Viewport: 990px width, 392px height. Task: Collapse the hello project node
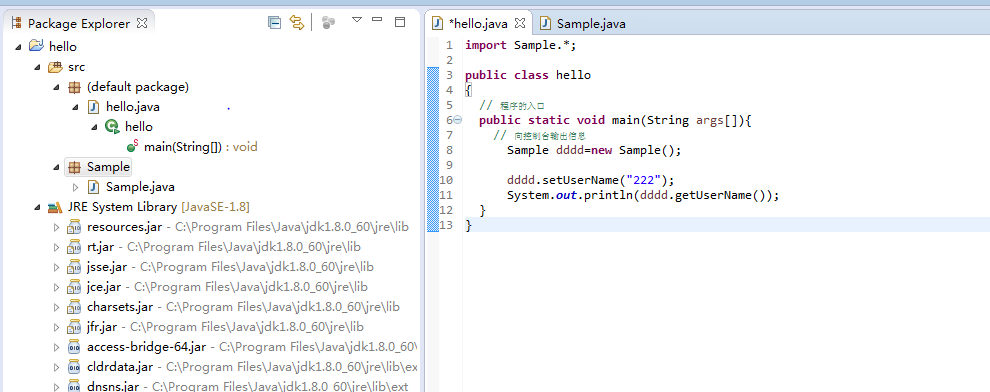click(18, 47)
